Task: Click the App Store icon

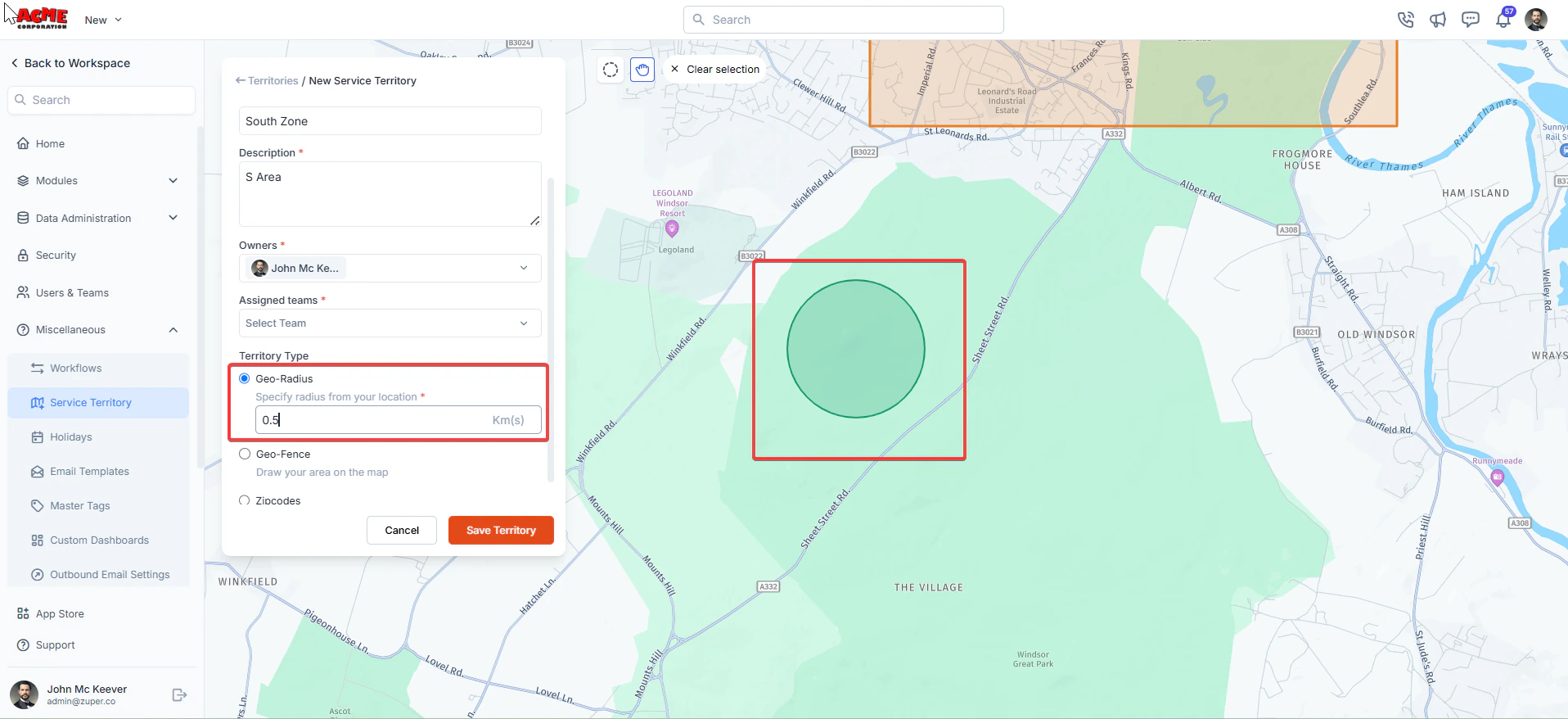Action: tap(23, 613)
